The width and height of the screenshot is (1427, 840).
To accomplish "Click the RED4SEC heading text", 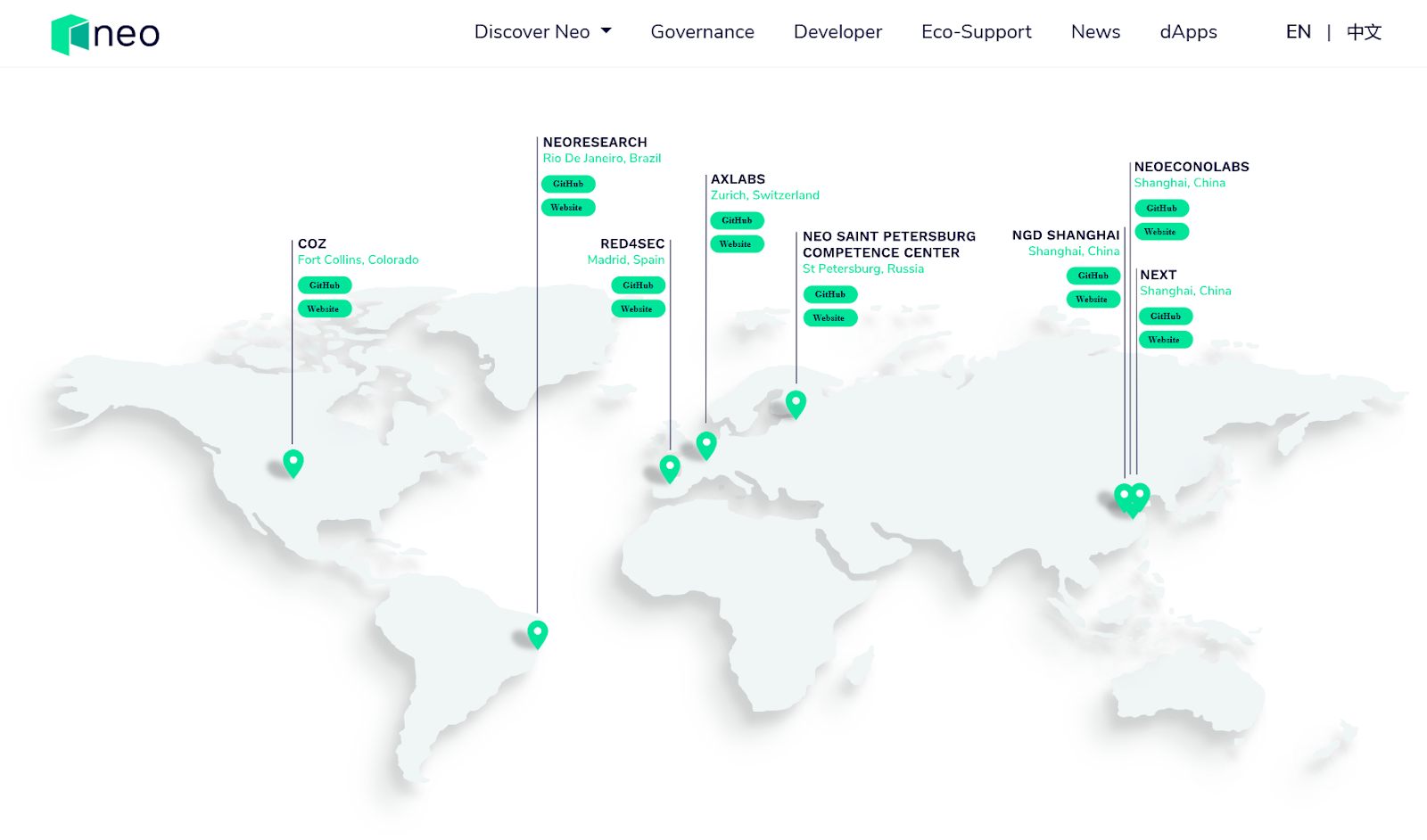I will click(632, 243).
